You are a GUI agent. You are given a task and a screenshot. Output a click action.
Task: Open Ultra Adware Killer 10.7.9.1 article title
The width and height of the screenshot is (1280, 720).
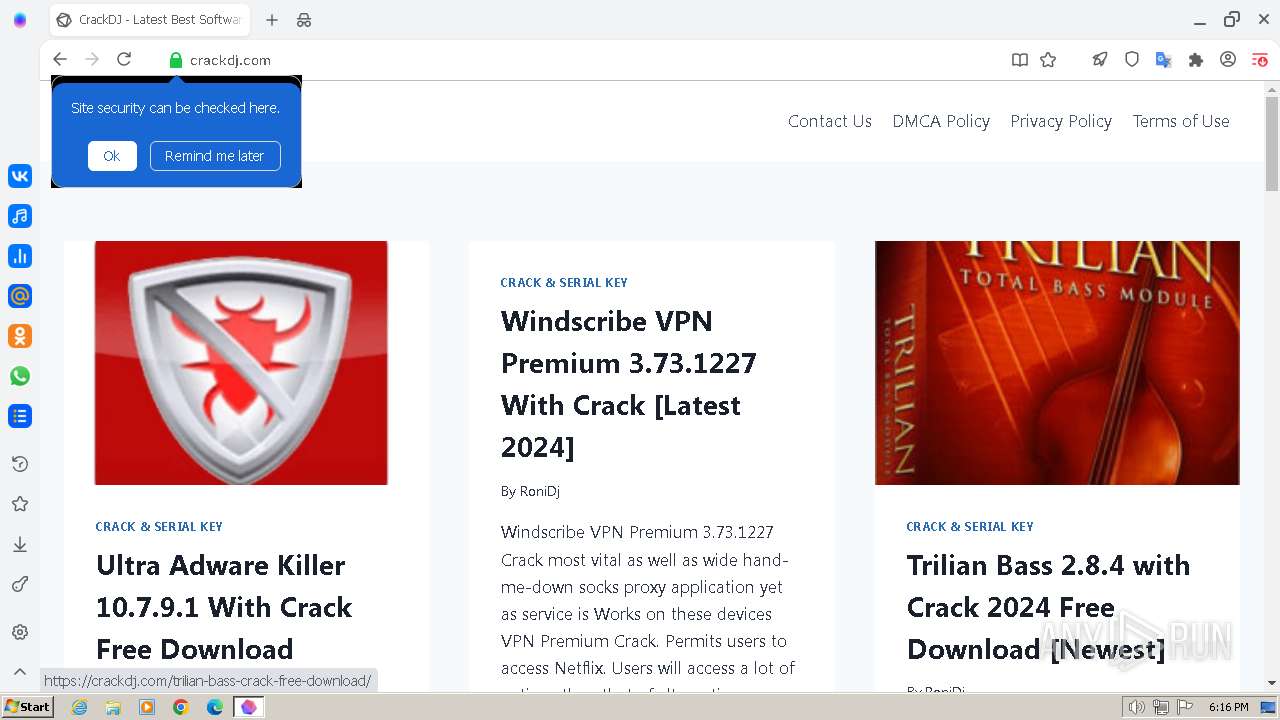pos(224,607)
